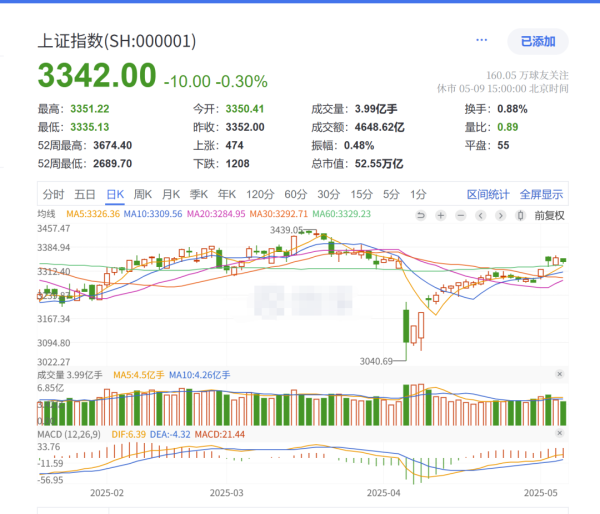600x514 pixels.
Task: Open 全屏显示 fullscreen view
Action: pos(541,194)
